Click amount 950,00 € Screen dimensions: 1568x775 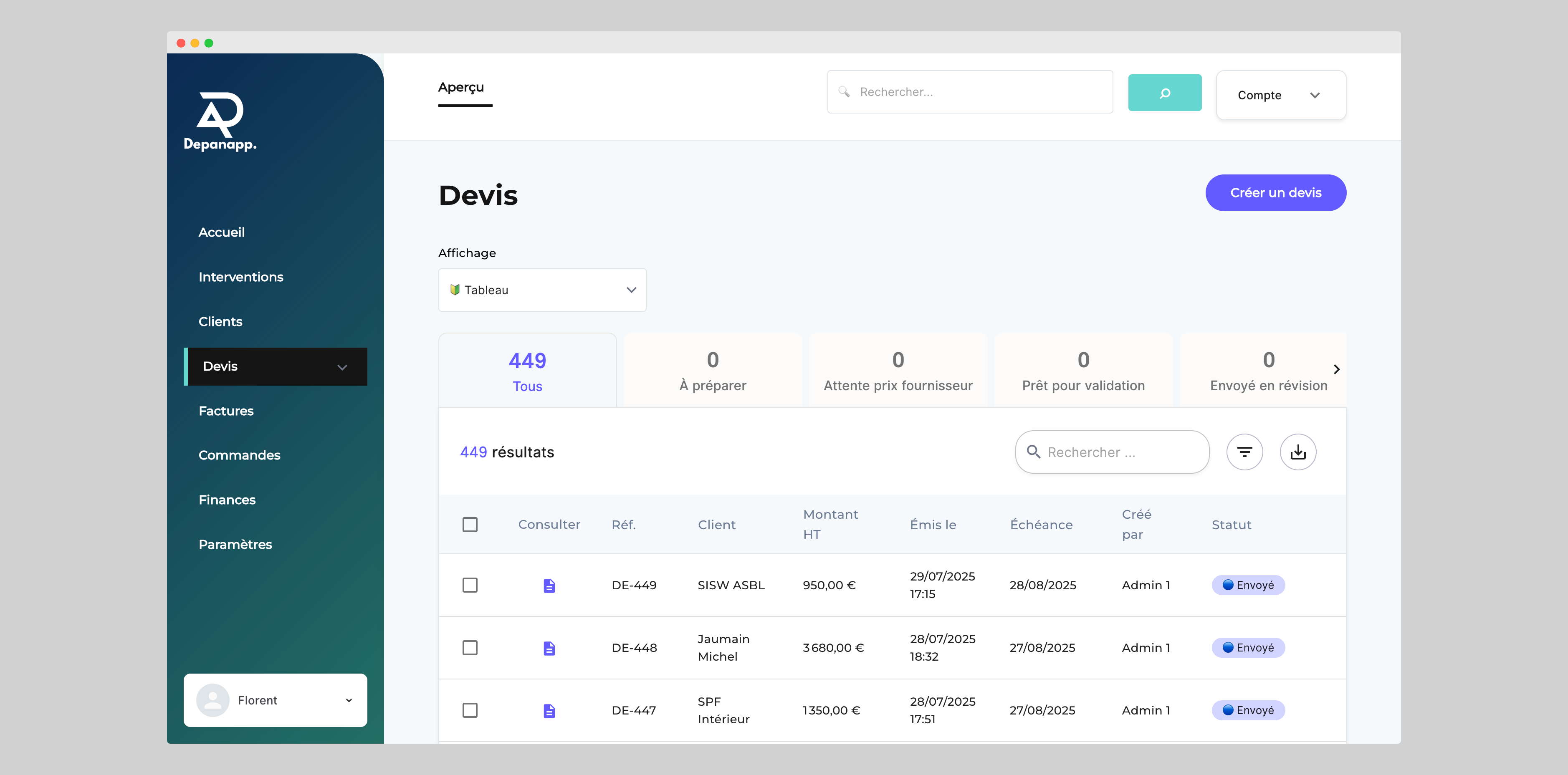[829, 585]
